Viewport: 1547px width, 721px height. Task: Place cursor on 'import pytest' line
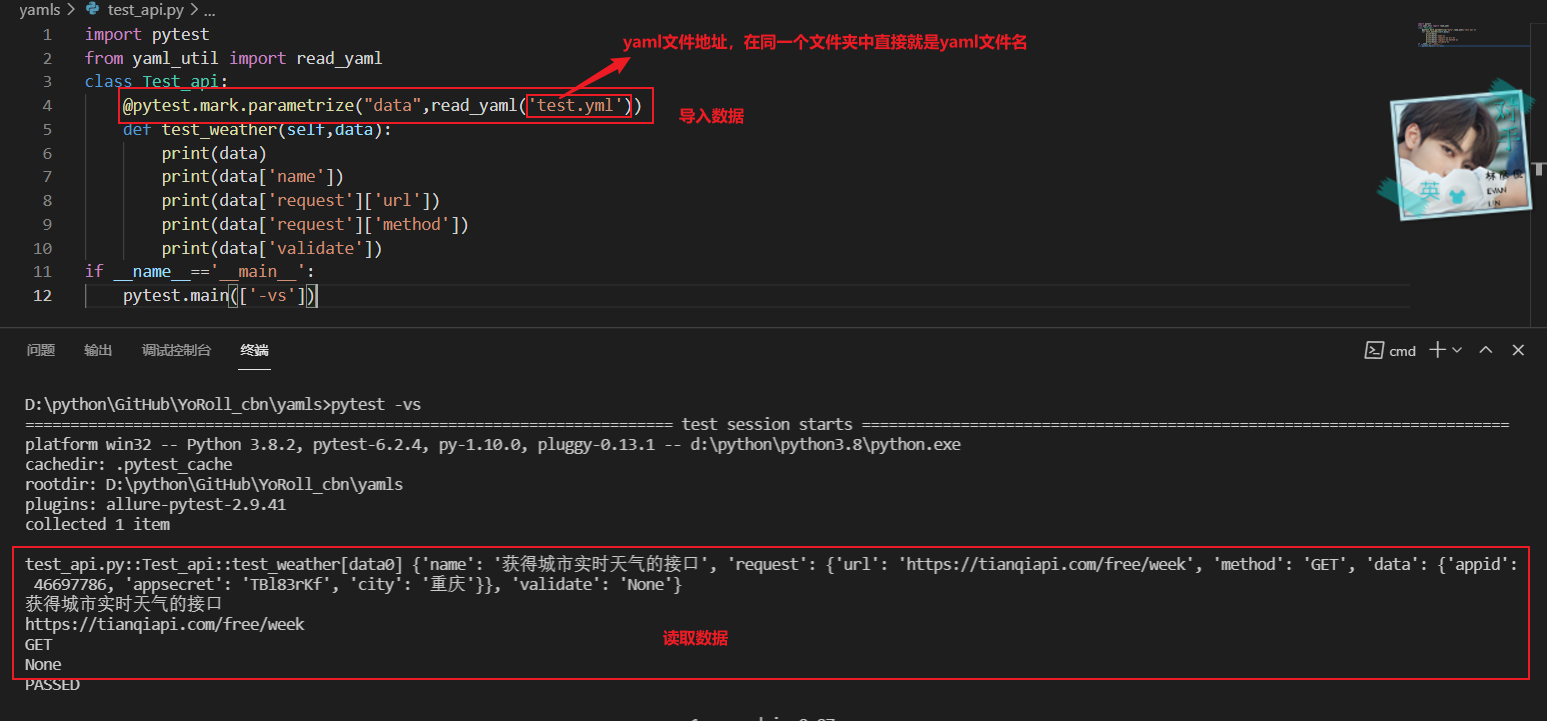(x=147, y=34)
